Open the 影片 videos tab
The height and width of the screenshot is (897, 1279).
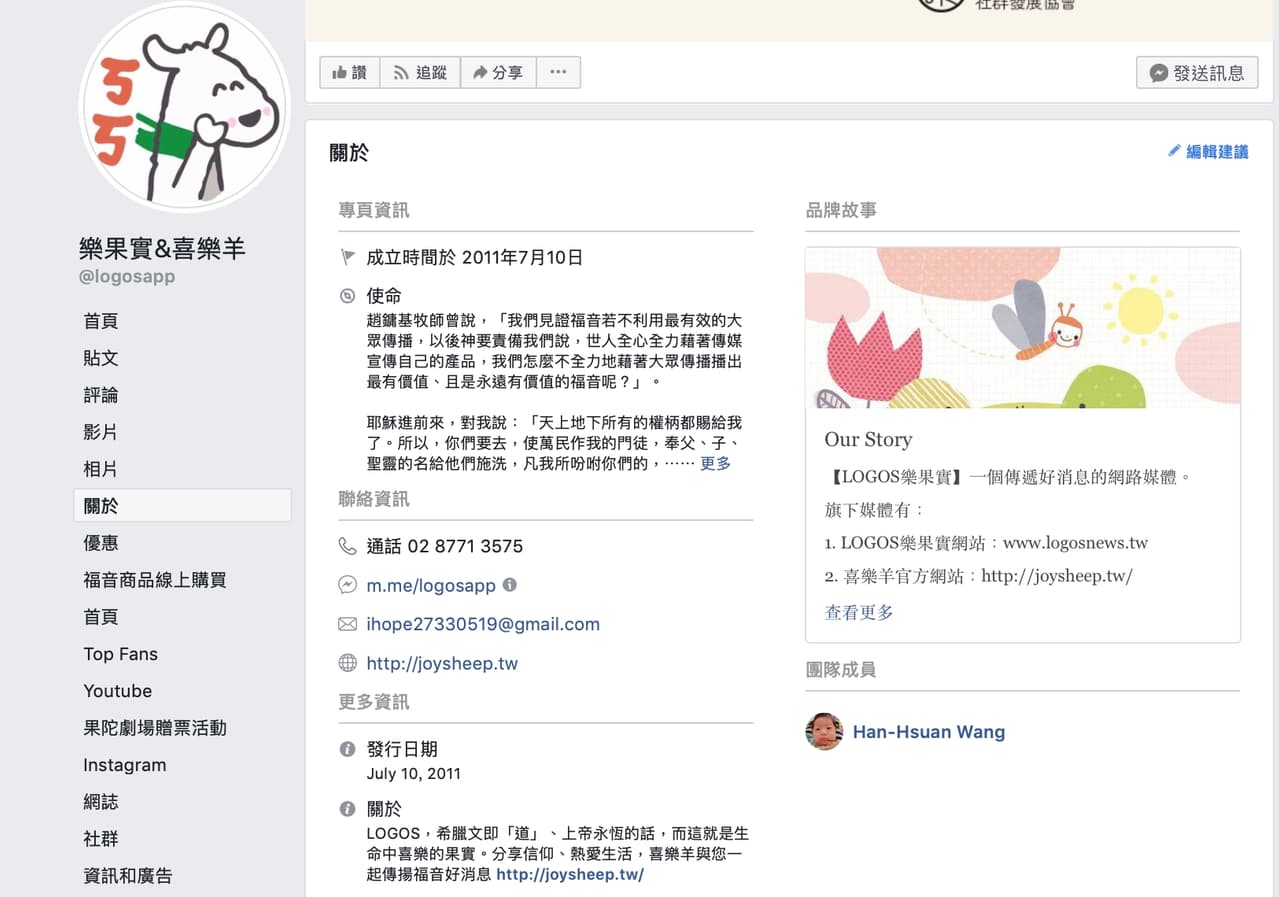pos(101,432)
